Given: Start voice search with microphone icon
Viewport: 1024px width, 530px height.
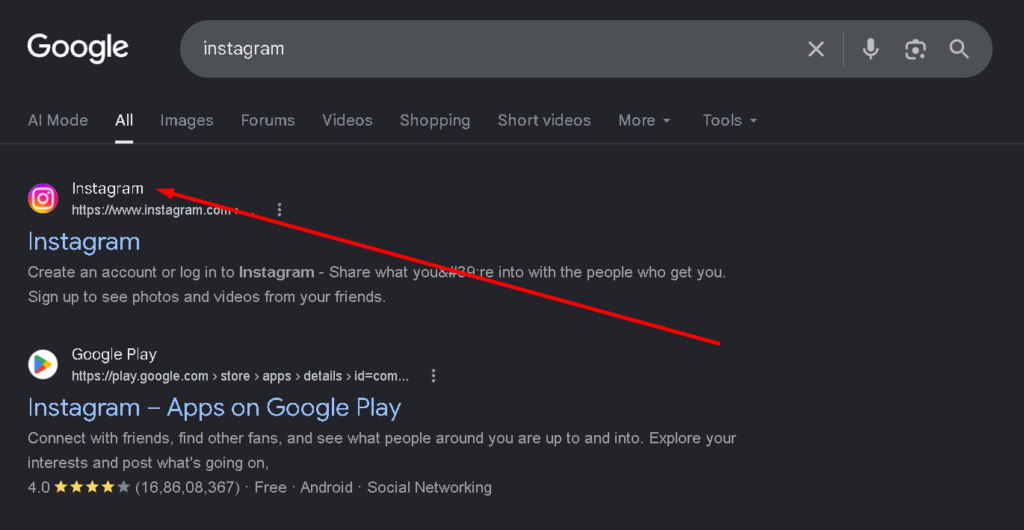Looking at the screenshot, I should point(870,49).
